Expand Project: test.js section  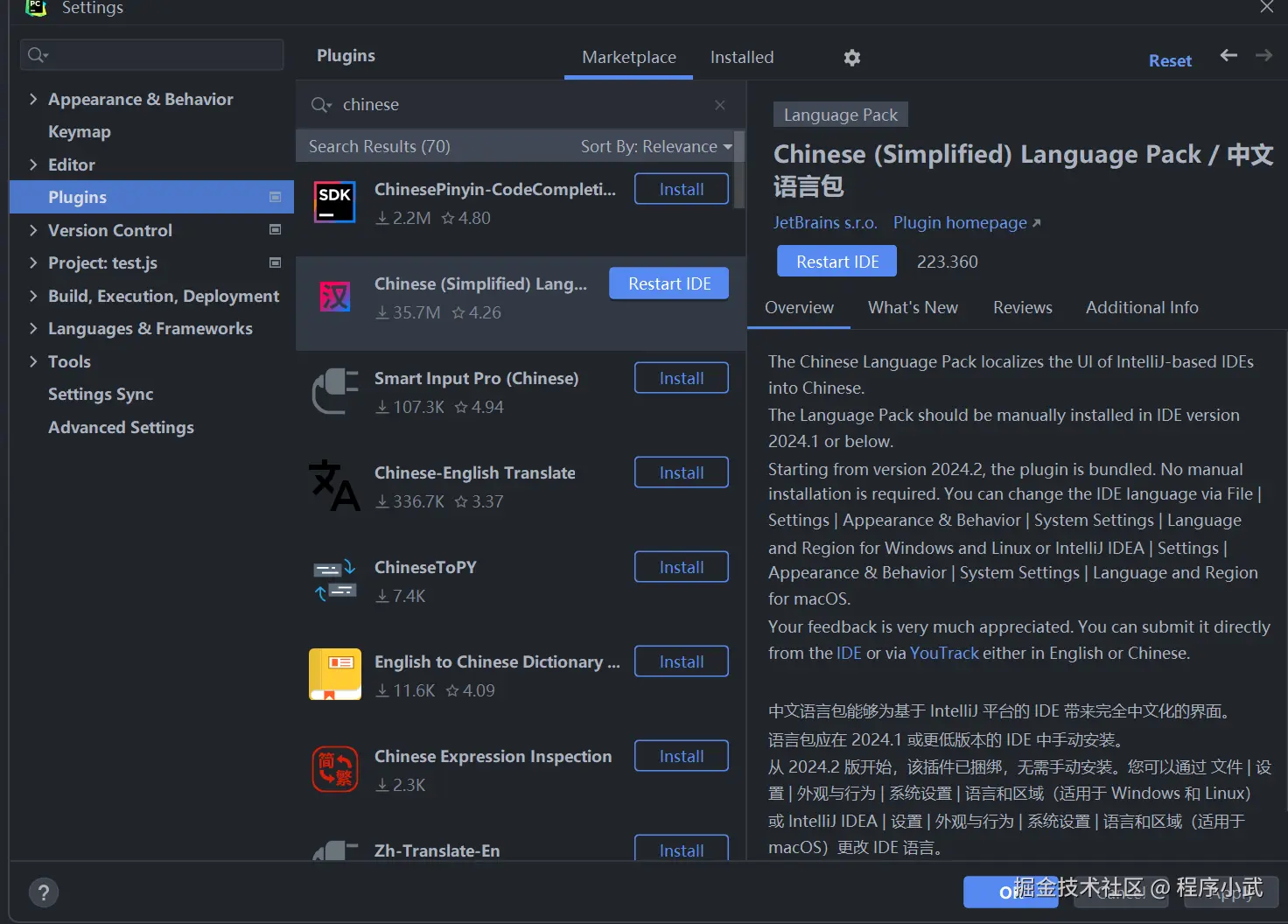pos(33,262)
